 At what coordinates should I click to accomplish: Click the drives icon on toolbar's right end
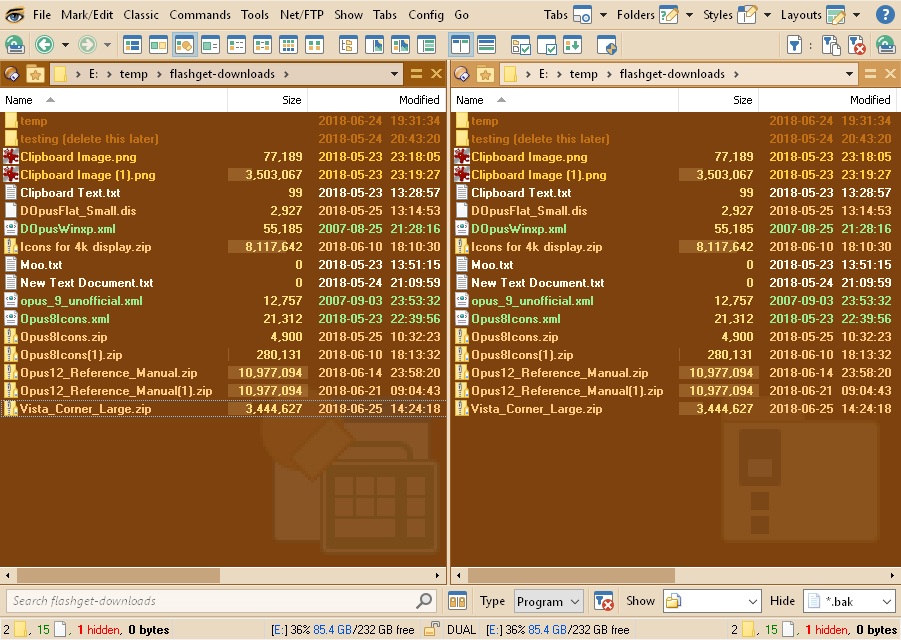click(885, 45)
